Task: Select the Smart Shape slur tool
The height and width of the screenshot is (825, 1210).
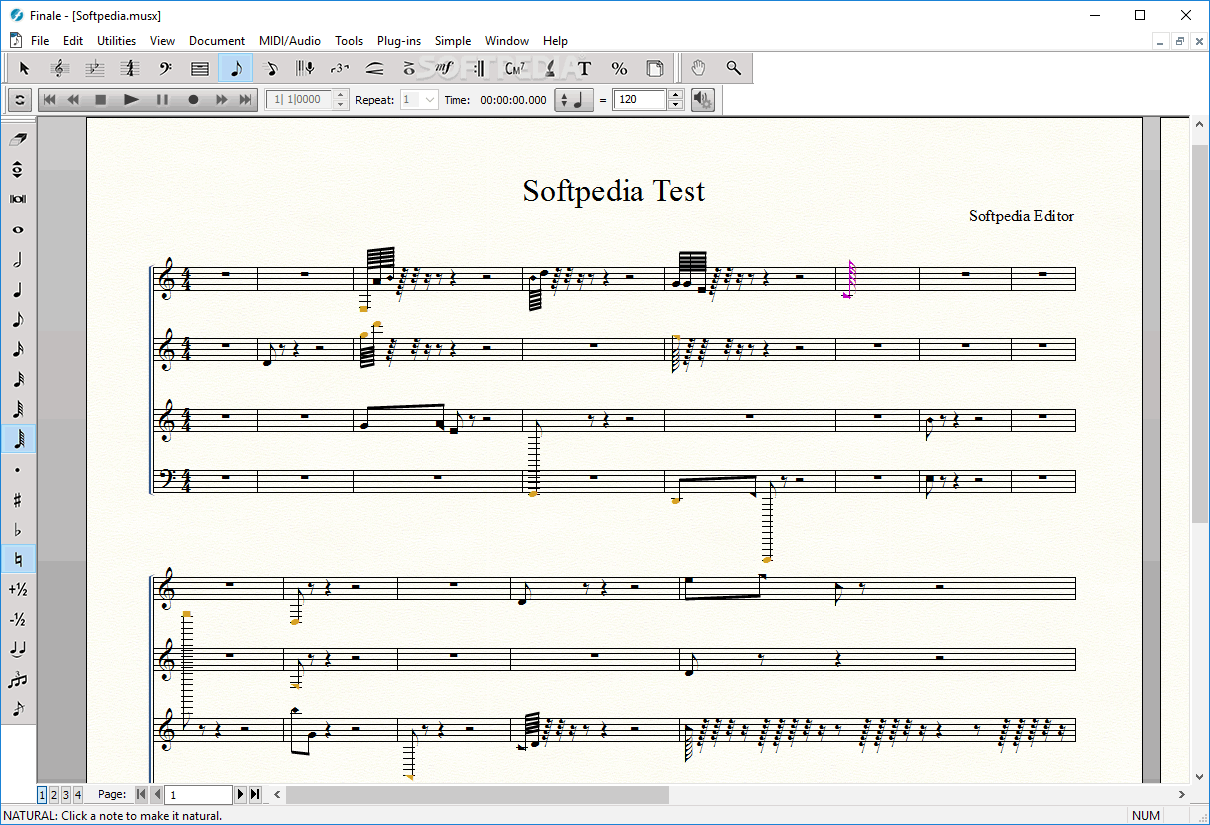Action: 375,68
